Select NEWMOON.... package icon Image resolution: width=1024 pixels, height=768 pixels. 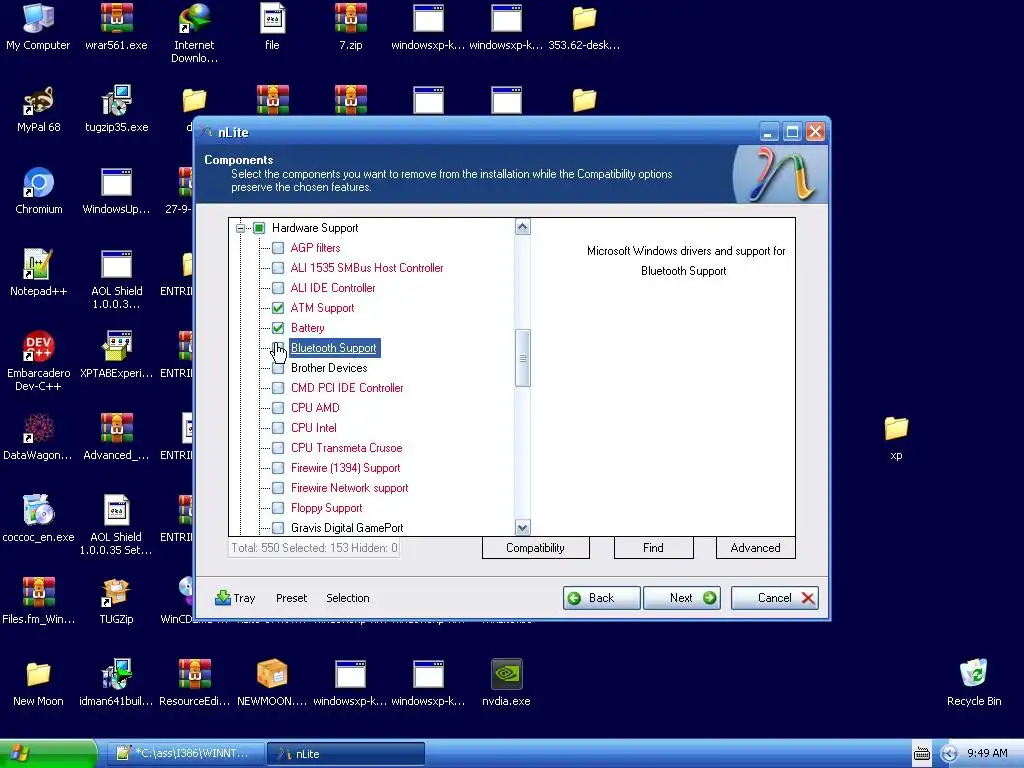click(x=272, y=682)
